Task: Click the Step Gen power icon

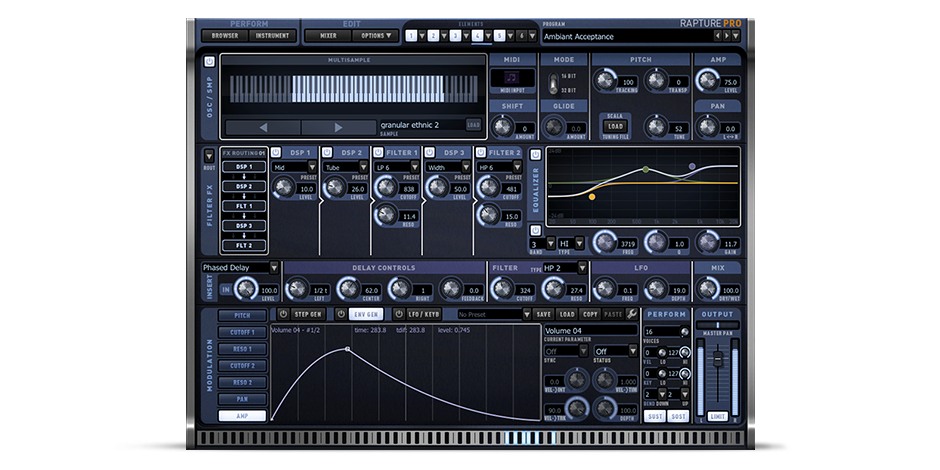Action: (x=284, y=314)
